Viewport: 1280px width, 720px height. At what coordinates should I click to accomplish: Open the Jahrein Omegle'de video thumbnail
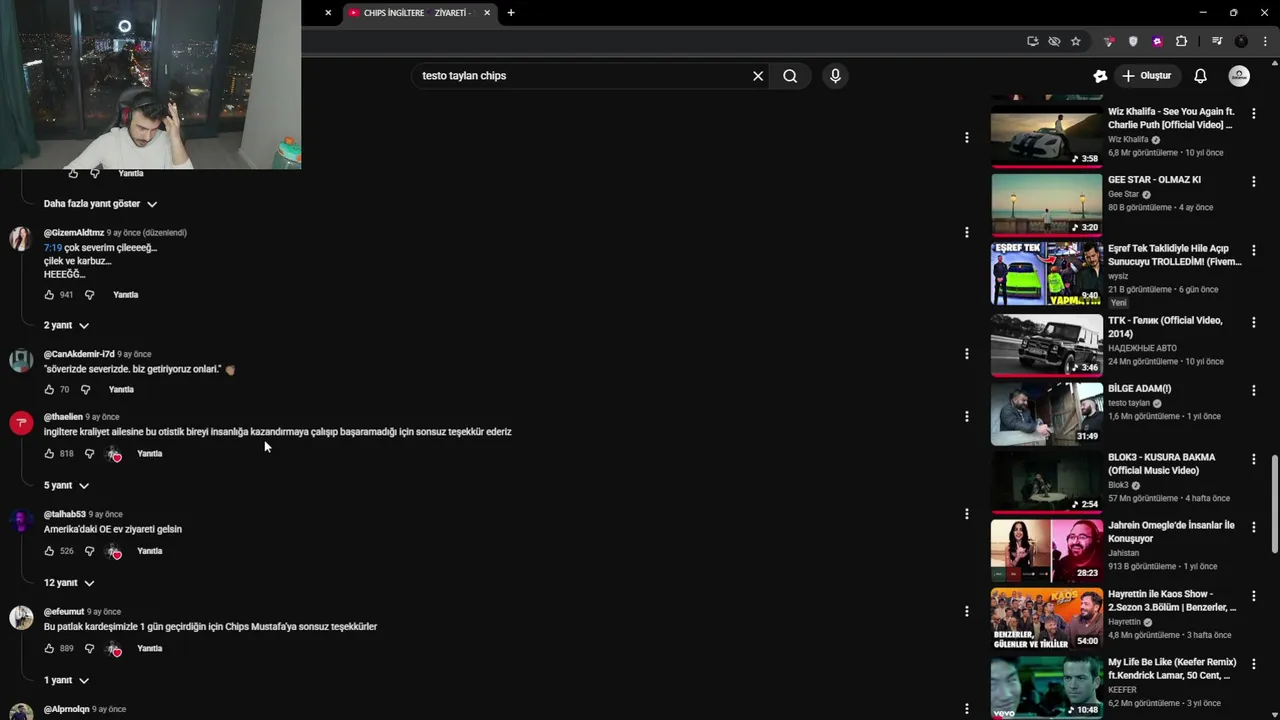tap(1046, 550)
